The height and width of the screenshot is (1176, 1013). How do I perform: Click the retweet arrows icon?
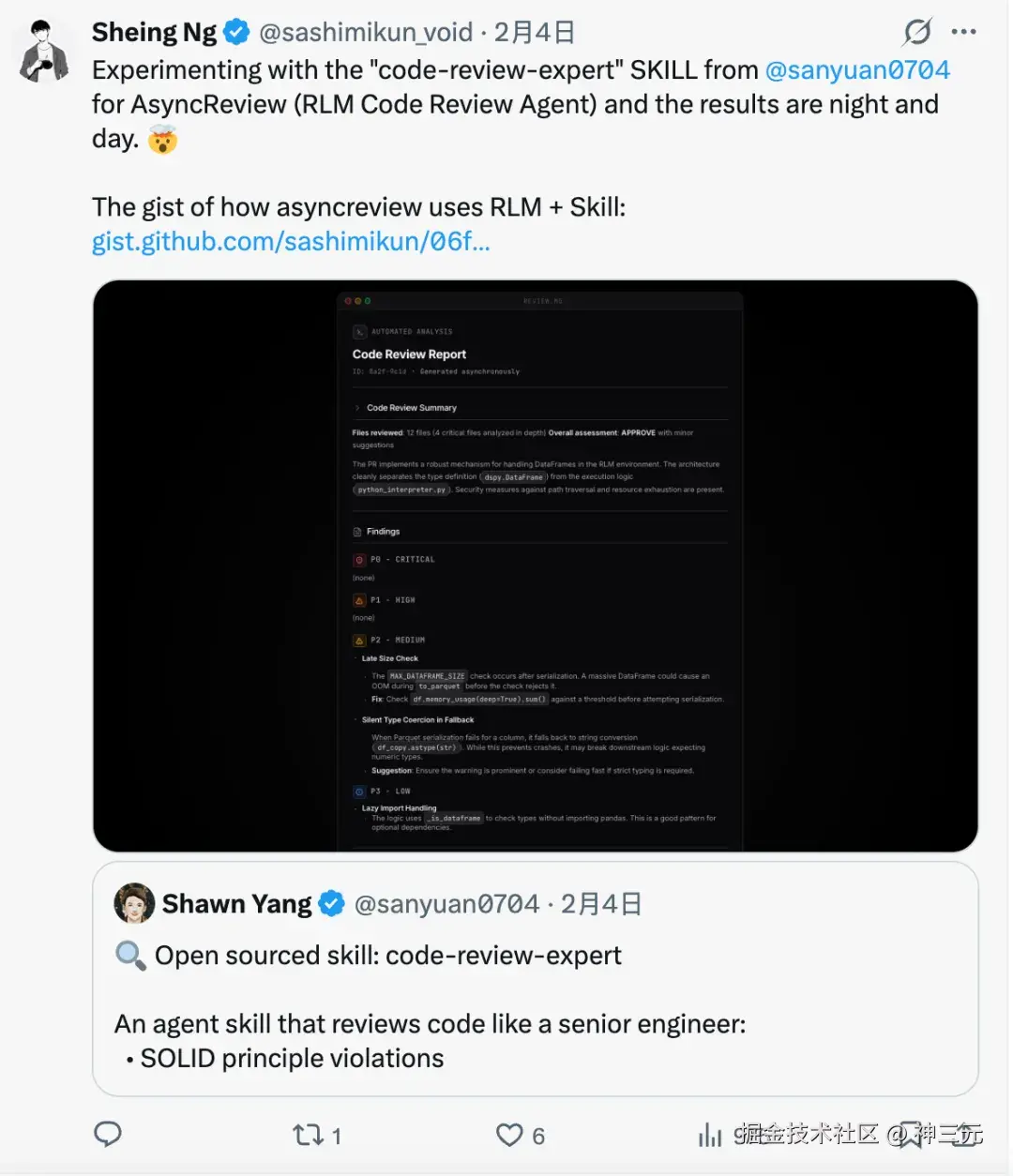click(308, 1136)
